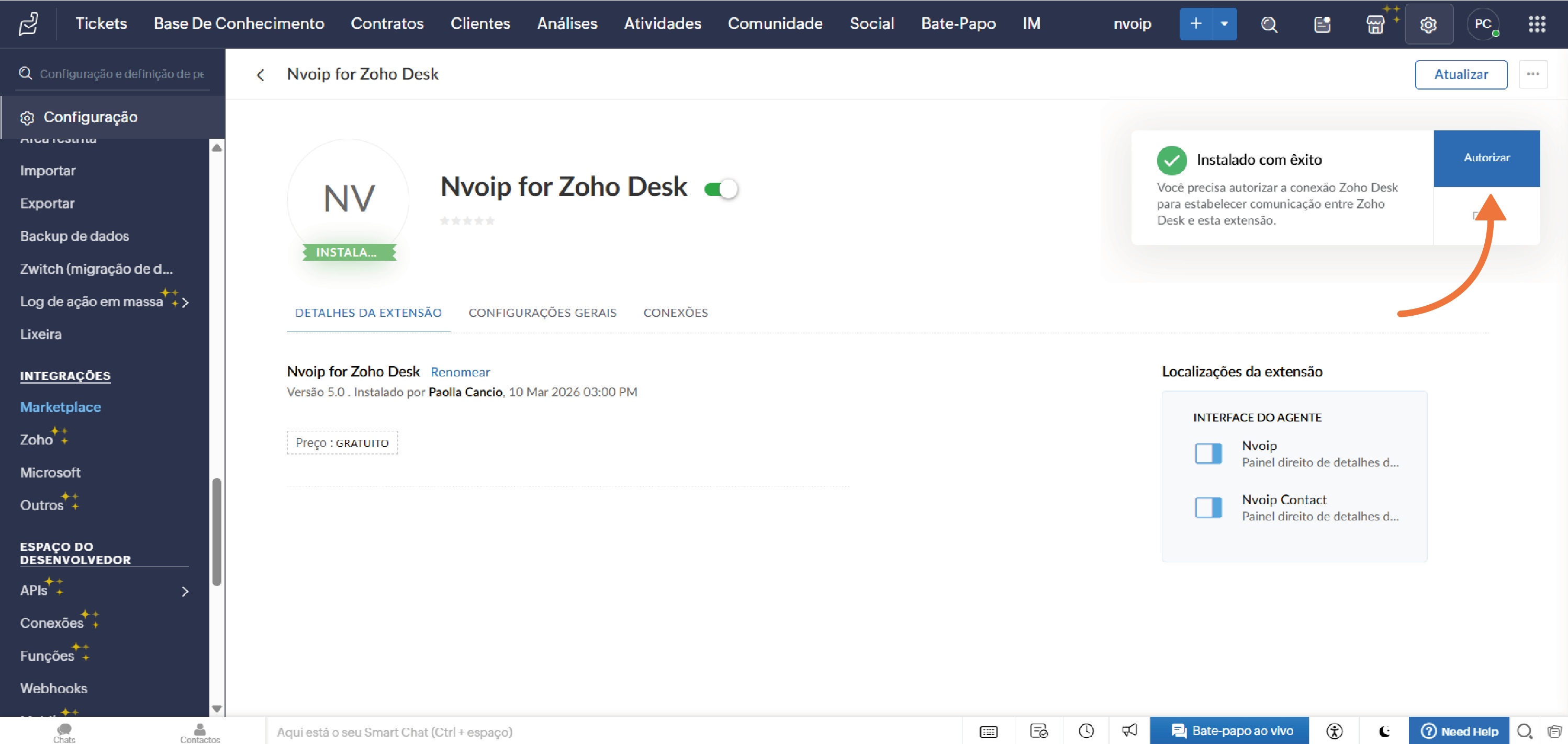The height and width of the screenshot is (744, 1568).
Task: Click the announcements megaphone icon
Action: 1130,730
